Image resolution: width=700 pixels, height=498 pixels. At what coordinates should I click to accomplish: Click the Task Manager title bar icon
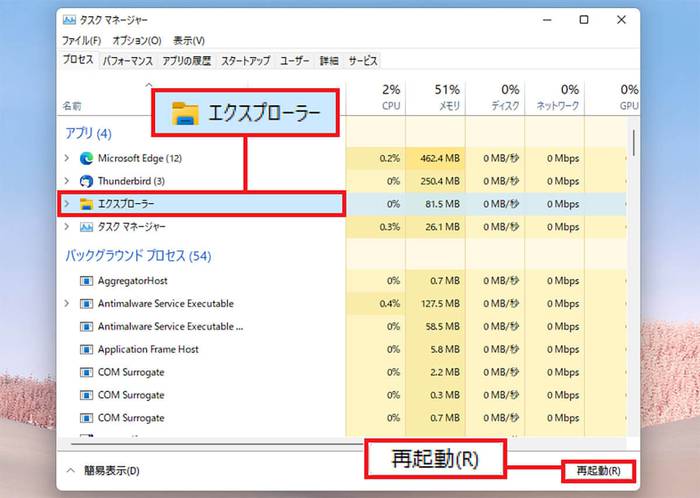pyautogui.click(x=69, y=20)
